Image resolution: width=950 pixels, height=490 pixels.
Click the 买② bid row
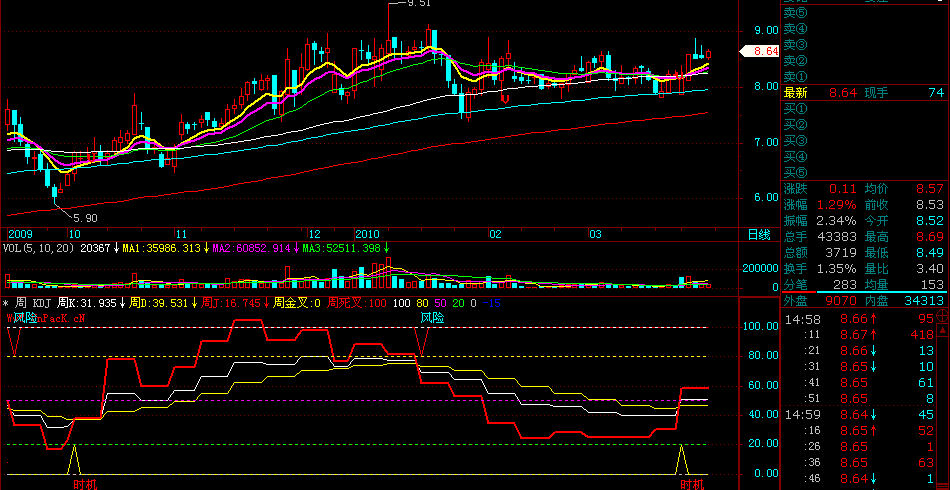(x=862, y=125)
